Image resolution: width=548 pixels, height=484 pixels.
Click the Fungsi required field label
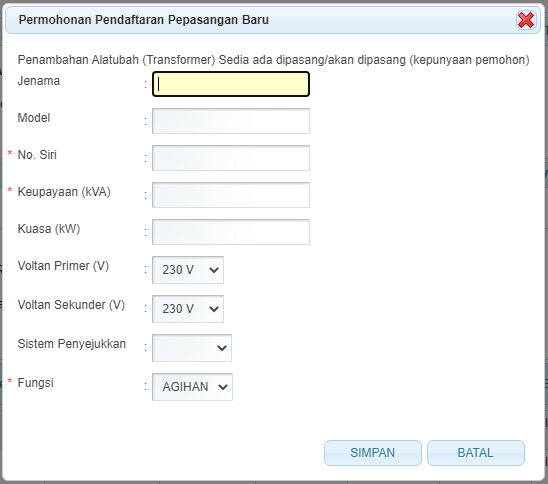[36, 383]
